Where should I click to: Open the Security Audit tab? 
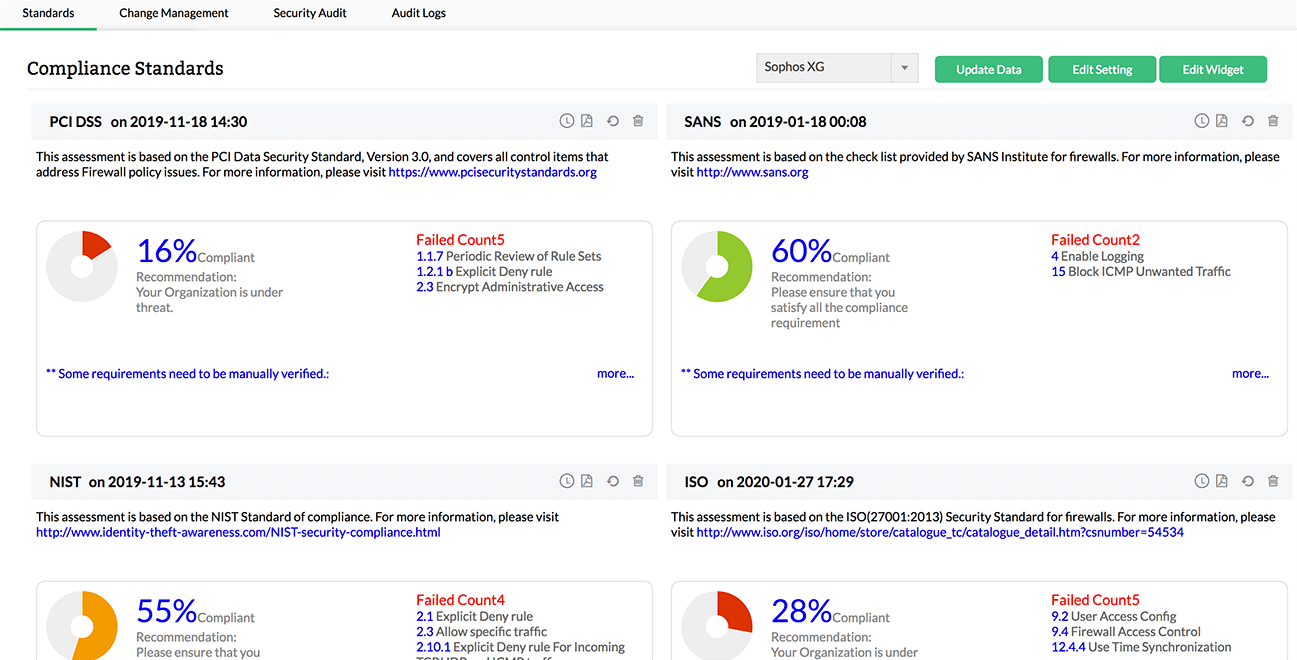pyautogui.click(x=310, y=13)
